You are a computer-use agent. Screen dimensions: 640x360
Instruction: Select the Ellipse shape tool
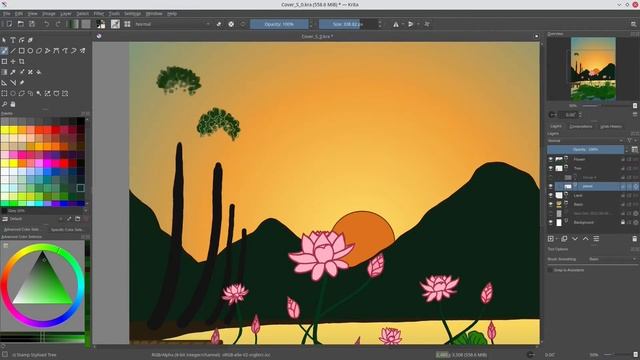30,51
